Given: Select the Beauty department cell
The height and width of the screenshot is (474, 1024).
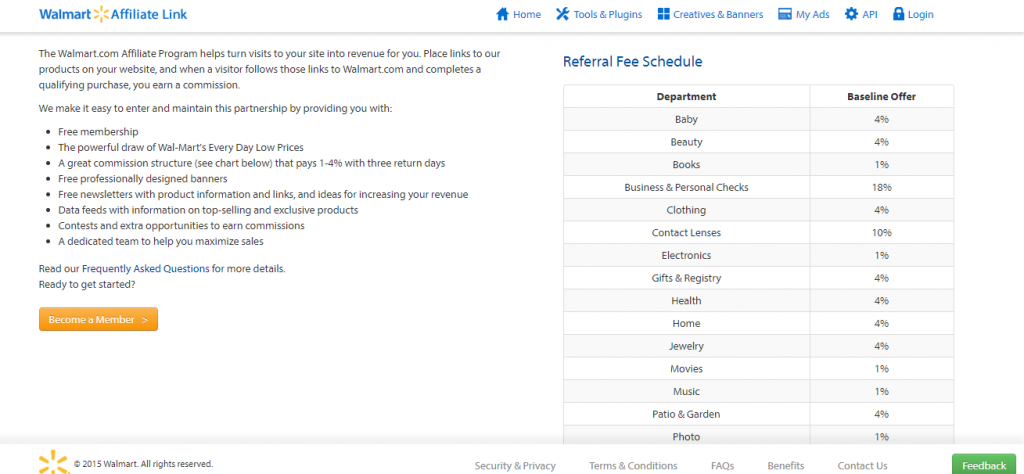Looking at the screenshot, I should pos(686,142).
